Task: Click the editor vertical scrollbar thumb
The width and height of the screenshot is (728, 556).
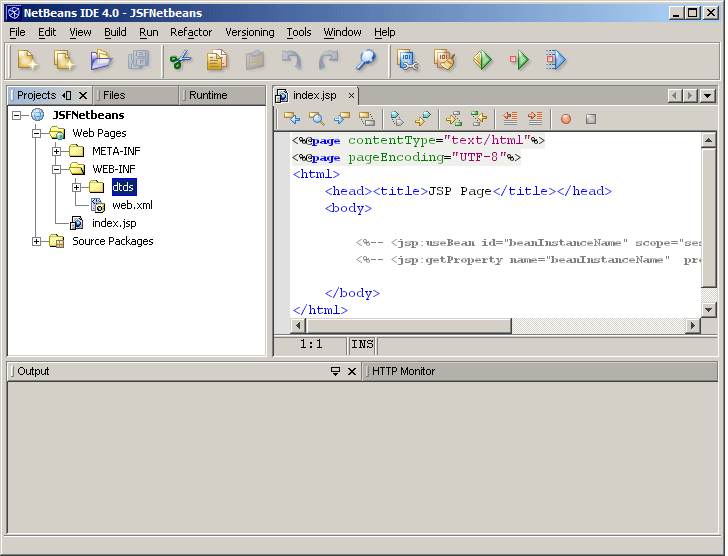Action: (x=708, y=218)
